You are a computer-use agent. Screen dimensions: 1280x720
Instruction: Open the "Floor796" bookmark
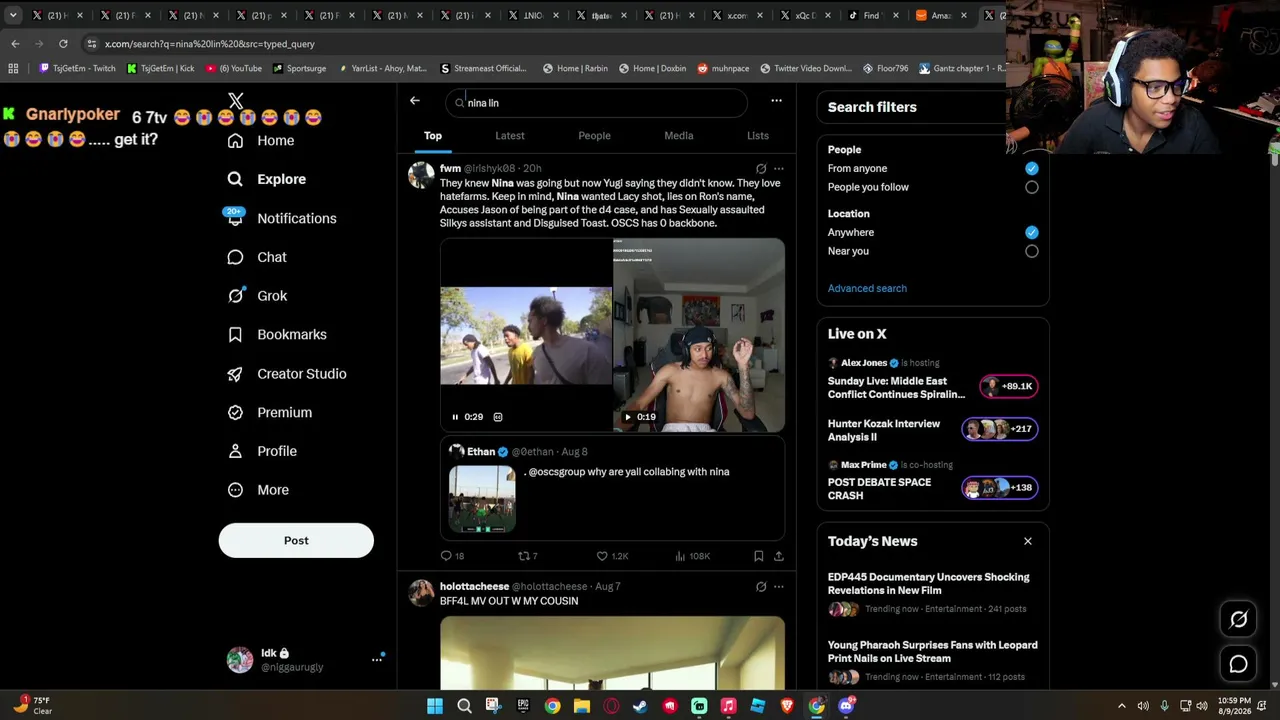point(885,68)
